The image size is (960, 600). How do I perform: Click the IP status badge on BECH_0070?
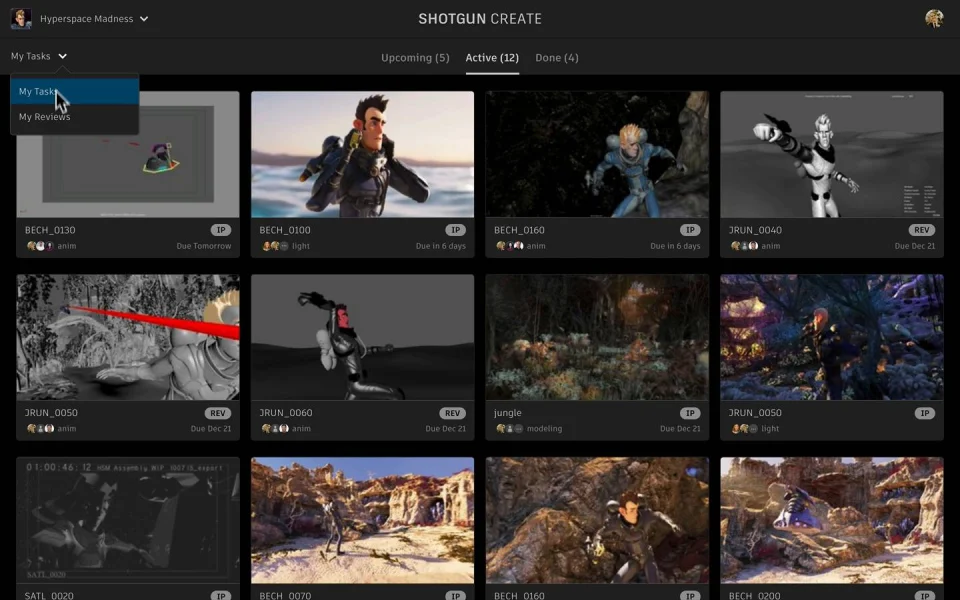tap(456, 596)
